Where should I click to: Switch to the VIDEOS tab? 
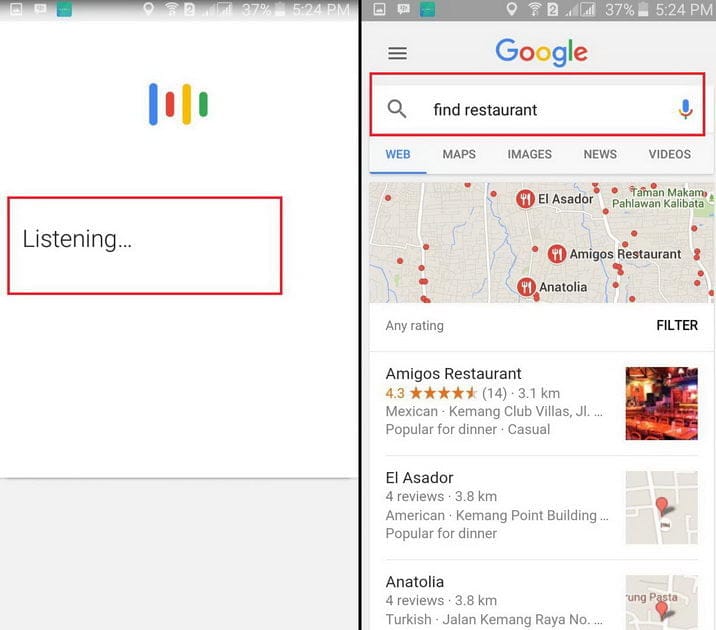[x=669, y=154]
